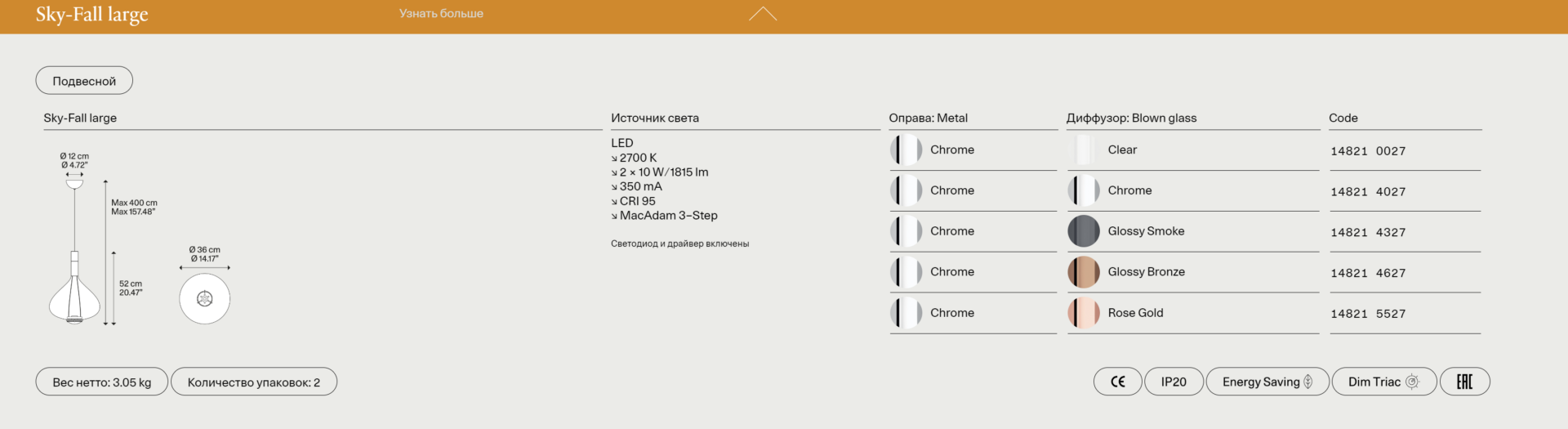Collapse the Sky-Fall large panel chevron
Viewport: 1568px width, 429px height.
tap(762, 14)
